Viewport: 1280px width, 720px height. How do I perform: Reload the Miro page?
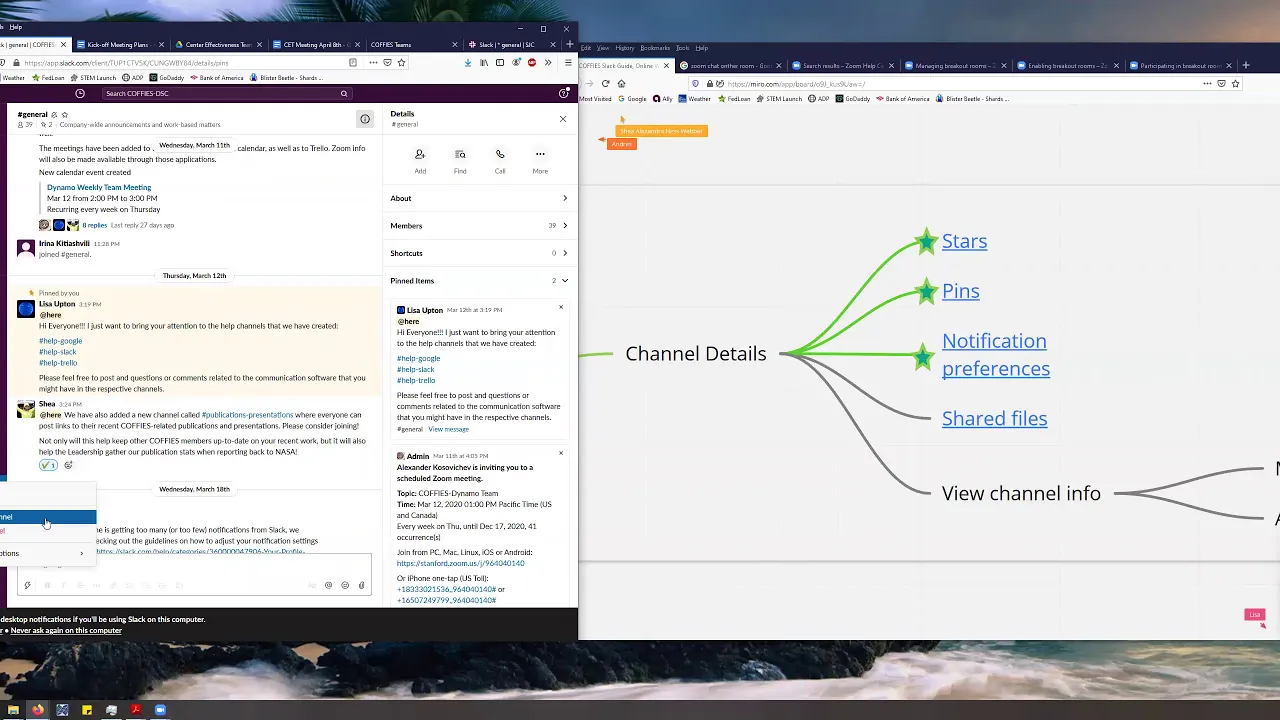605,84
